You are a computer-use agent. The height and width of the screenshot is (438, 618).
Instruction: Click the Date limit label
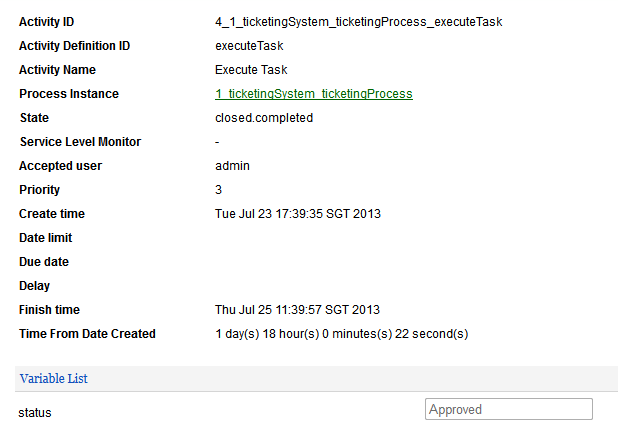click(46, 238)
